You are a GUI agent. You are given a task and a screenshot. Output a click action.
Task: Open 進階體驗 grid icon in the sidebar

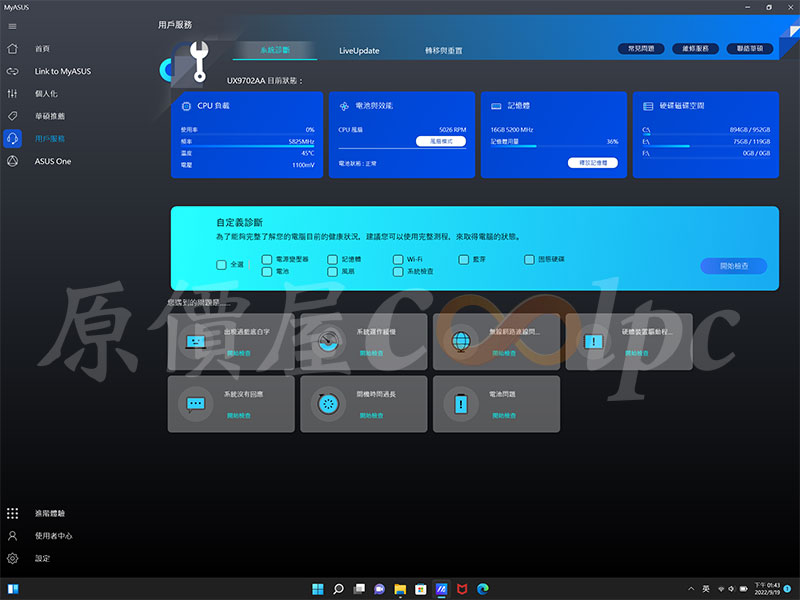pos(13,513)
